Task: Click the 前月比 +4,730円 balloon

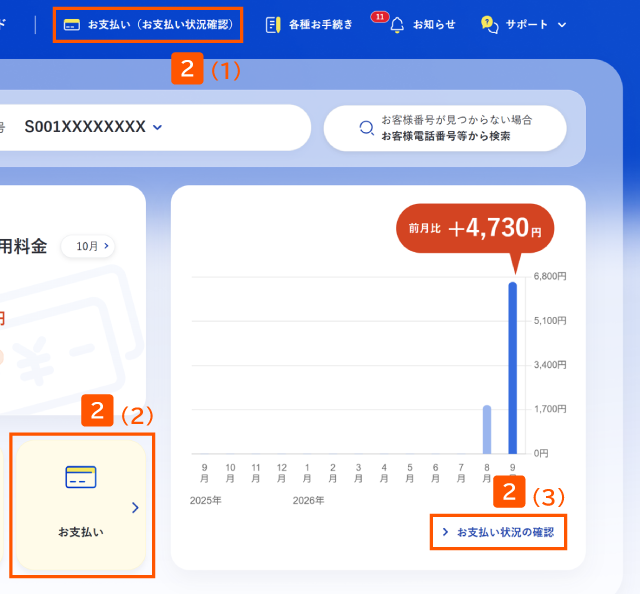Action: pos(475,229)
